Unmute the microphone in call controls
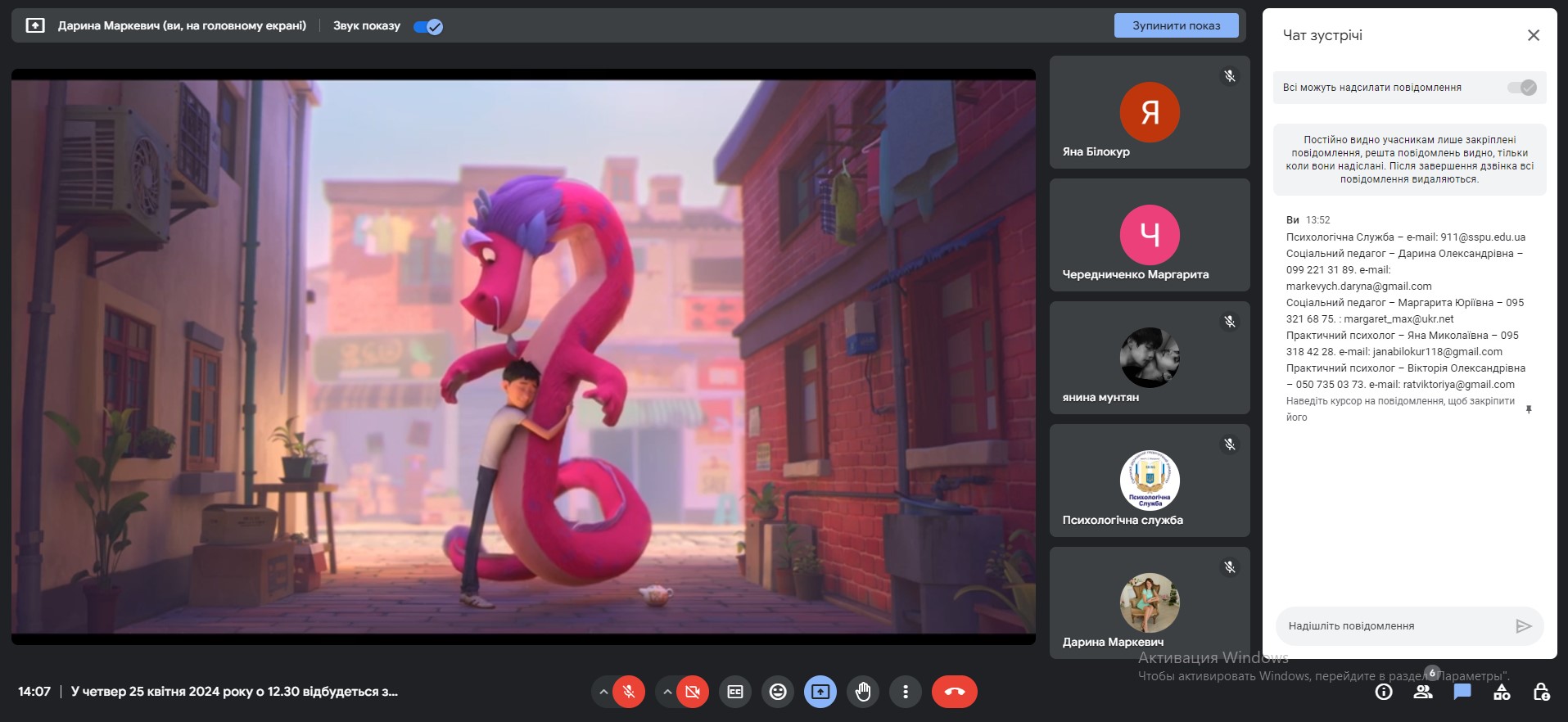The height and width of the screenshot is (722, 1568). 628,692
